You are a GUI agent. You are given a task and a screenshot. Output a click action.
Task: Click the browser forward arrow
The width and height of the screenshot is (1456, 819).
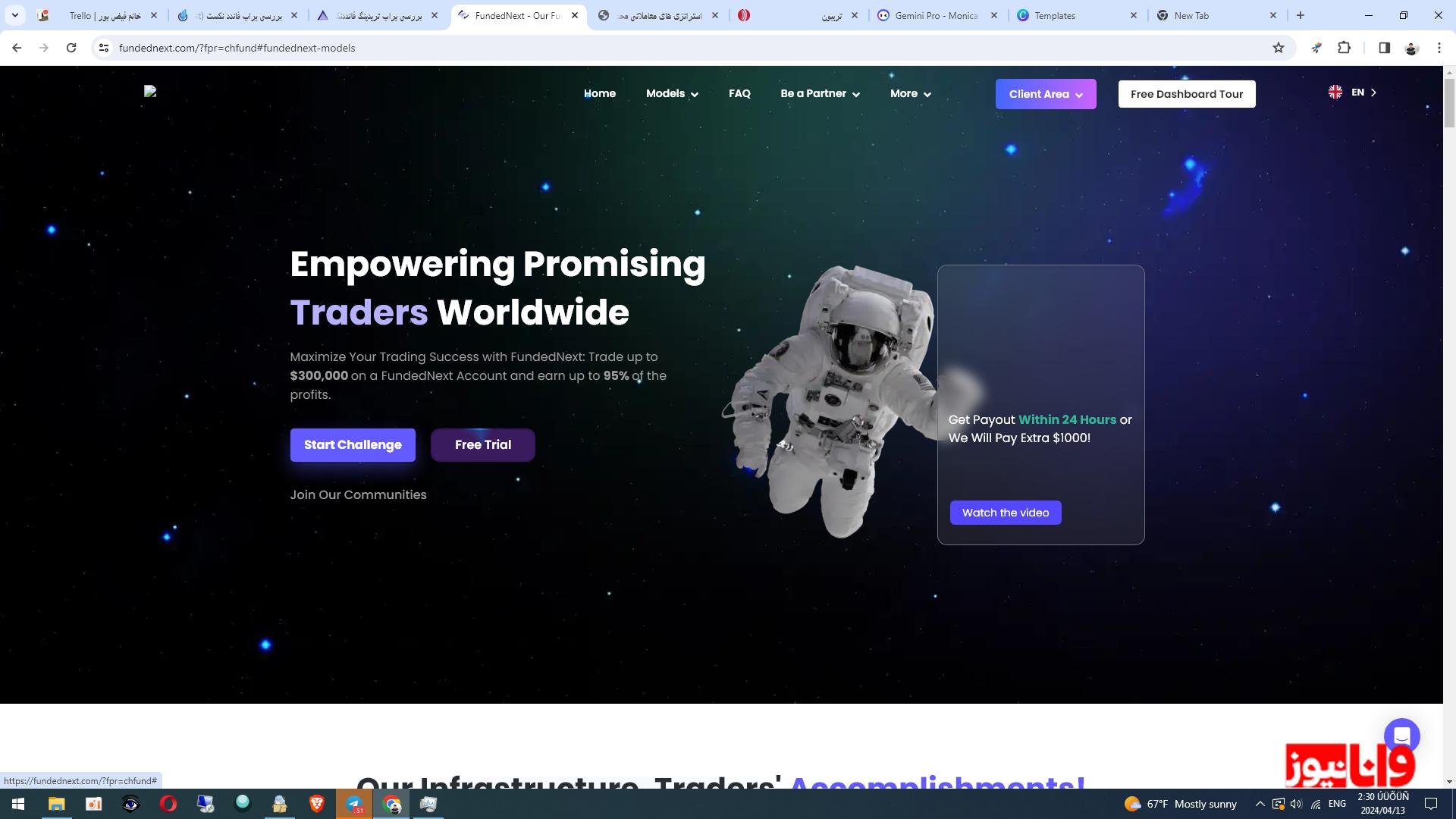(x=44, y=48)
